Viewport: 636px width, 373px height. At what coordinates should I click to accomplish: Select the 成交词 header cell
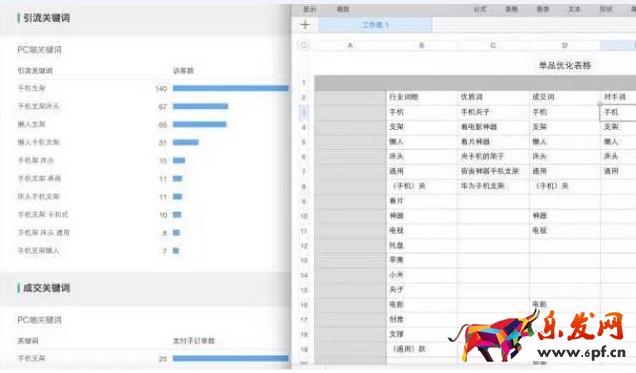click(565, 97)
